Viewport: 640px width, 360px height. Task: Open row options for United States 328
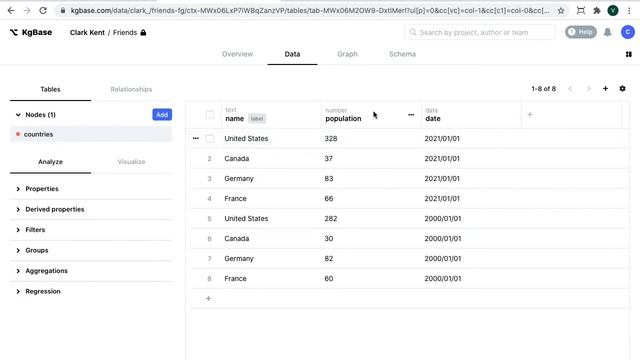click(196, 138)
